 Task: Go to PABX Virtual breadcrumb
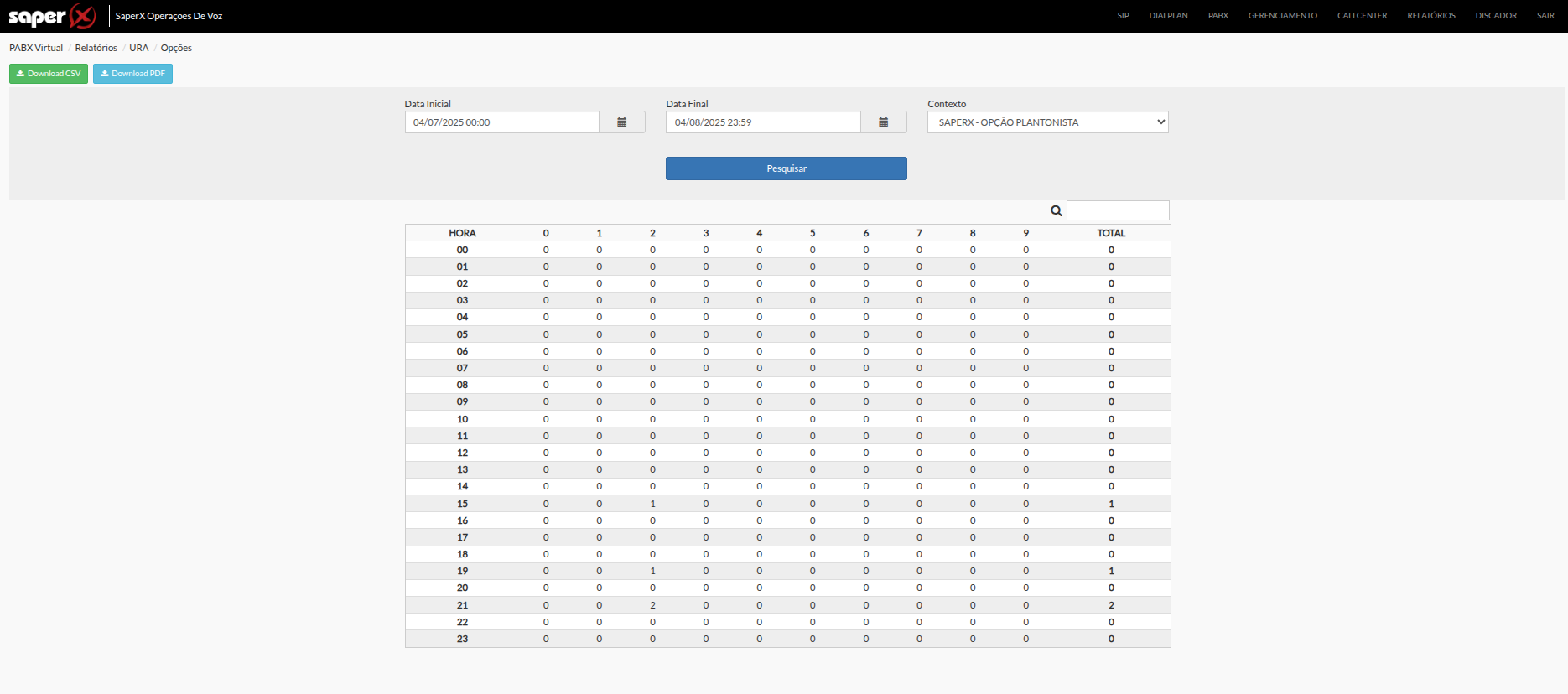(x=36, y=48)
